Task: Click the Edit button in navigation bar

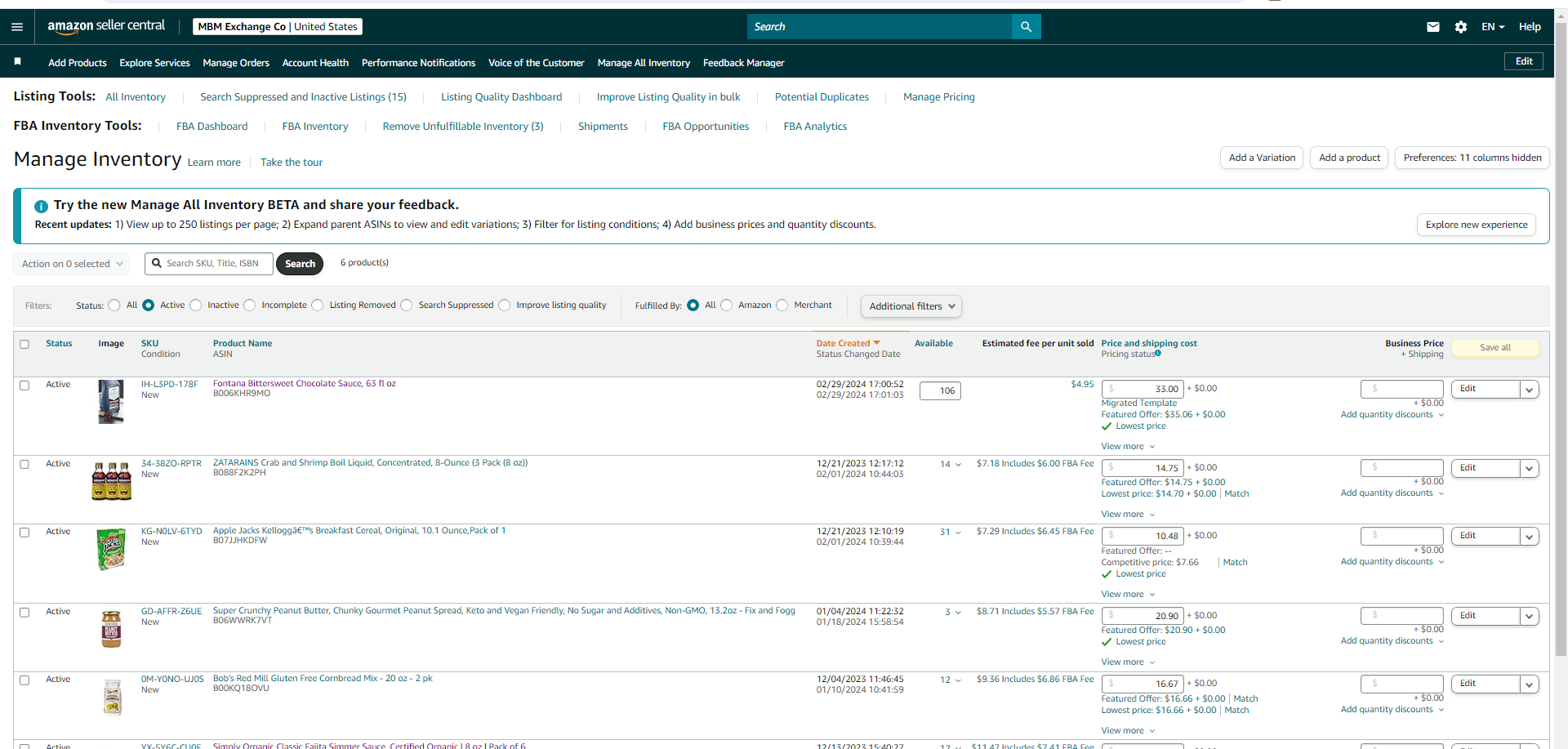Action: [1524, 61]
